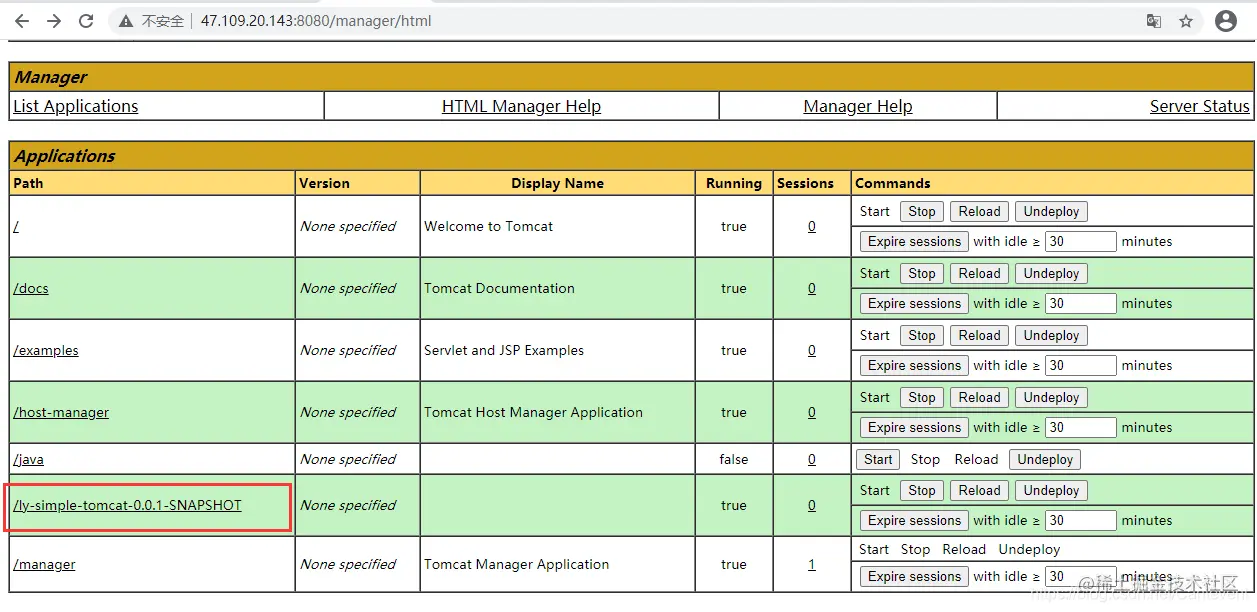Edit idle minutes field for /host-manager row
Image resolution: width=1257 pixels, height=612 pixels.
(x=1080, y=427)
